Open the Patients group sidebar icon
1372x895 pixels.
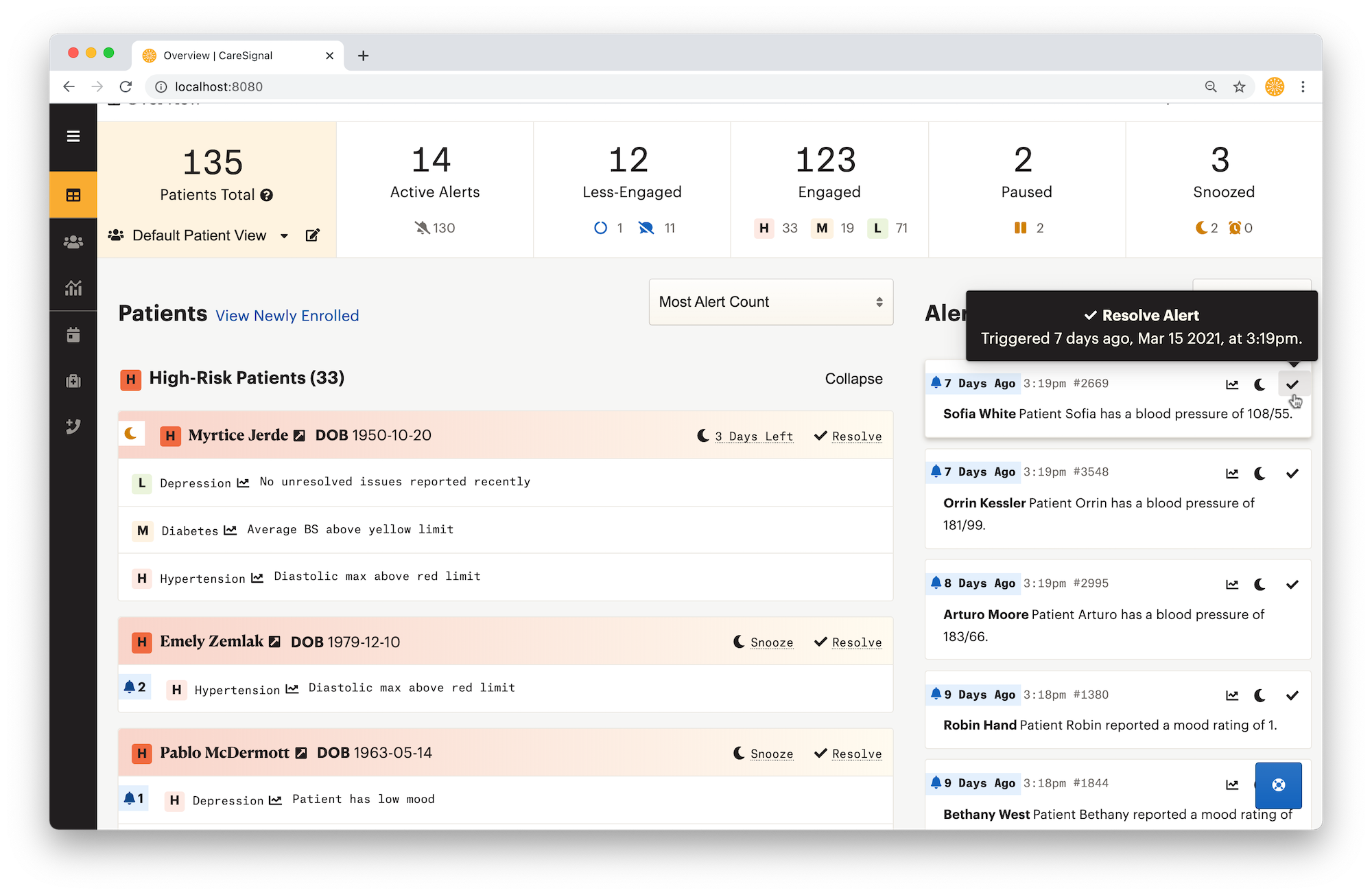tap(73, 242)
